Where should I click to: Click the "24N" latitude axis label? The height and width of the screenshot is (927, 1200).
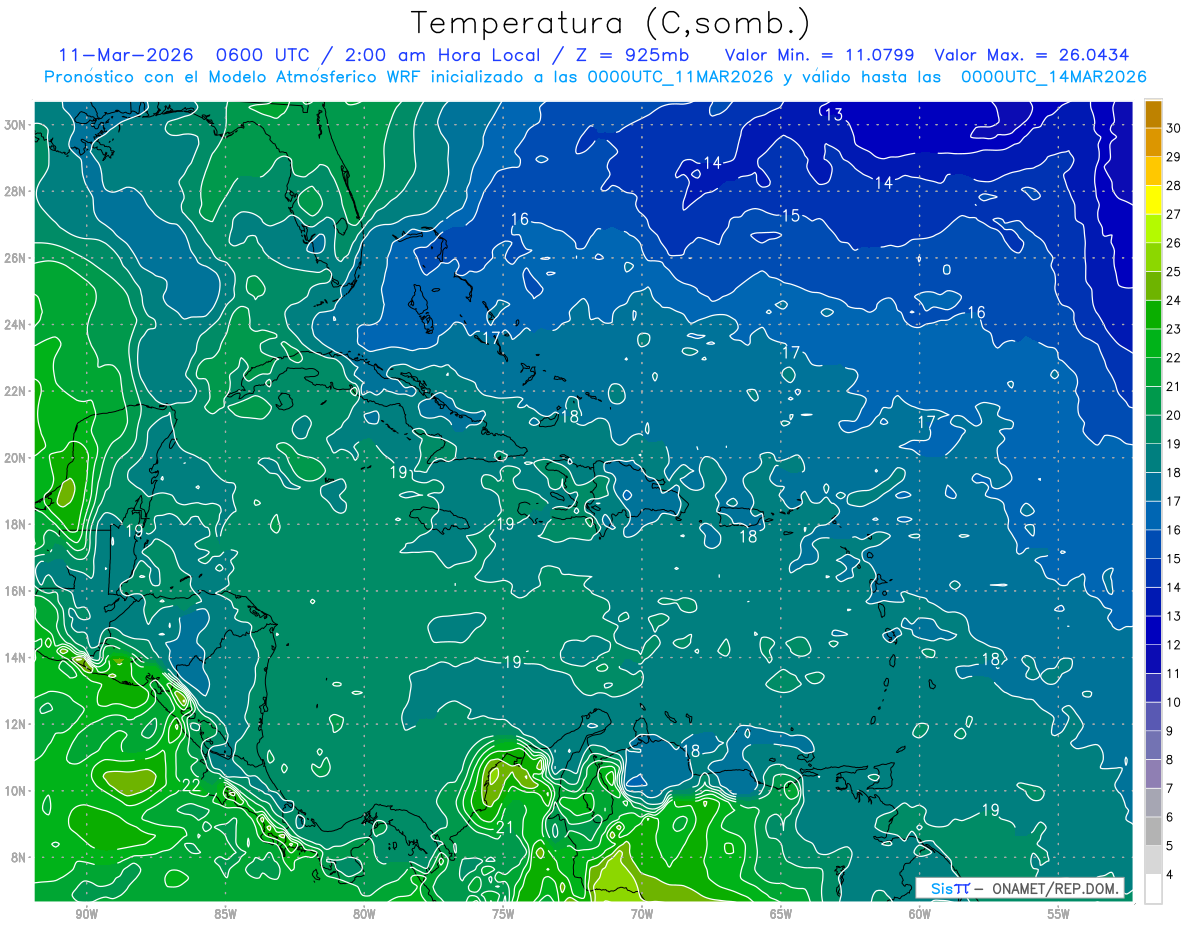[x=14, y=325]
